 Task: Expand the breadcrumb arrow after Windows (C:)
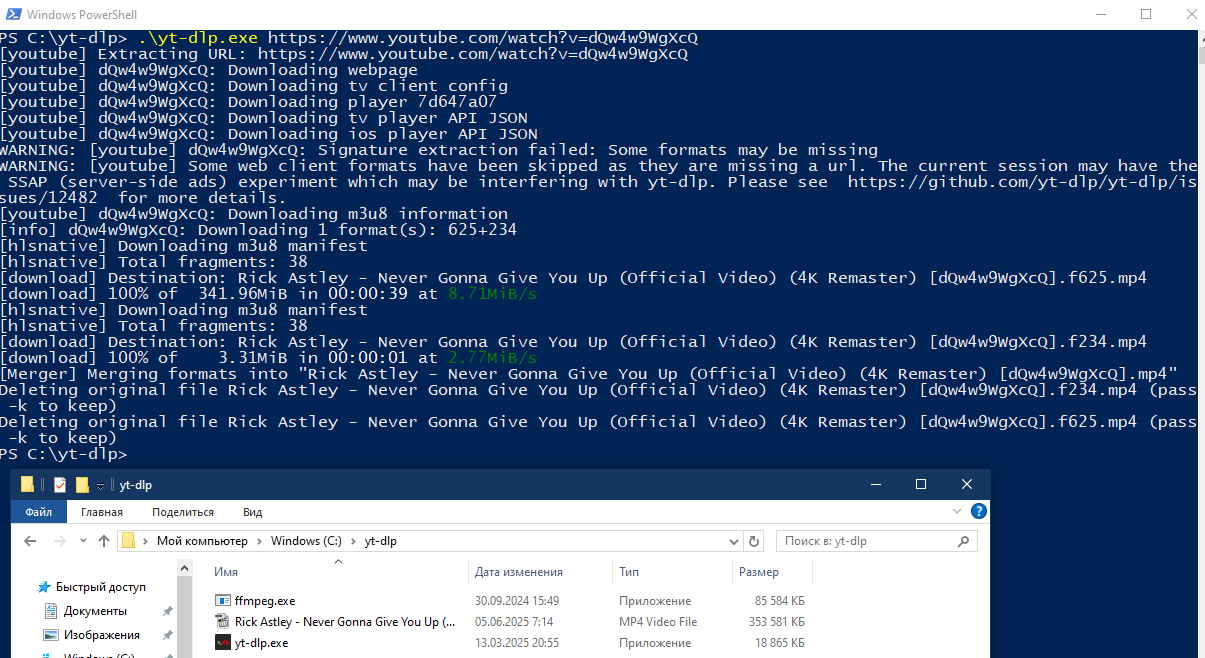click(353, 541)
